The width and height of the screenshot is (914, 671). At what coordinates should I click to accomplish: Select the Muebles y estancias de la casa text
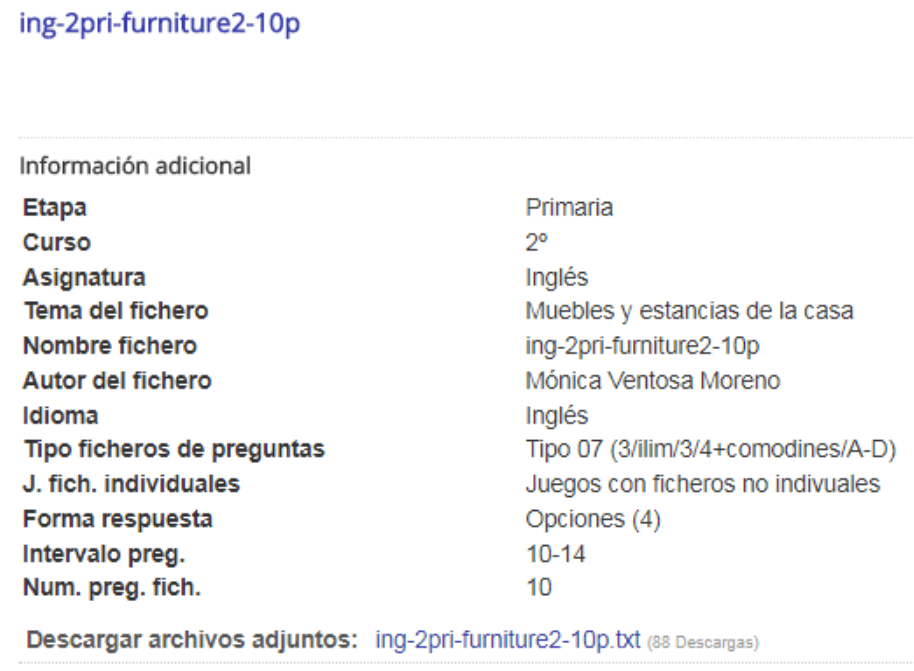pyautogui.click(x=689, y=311)
